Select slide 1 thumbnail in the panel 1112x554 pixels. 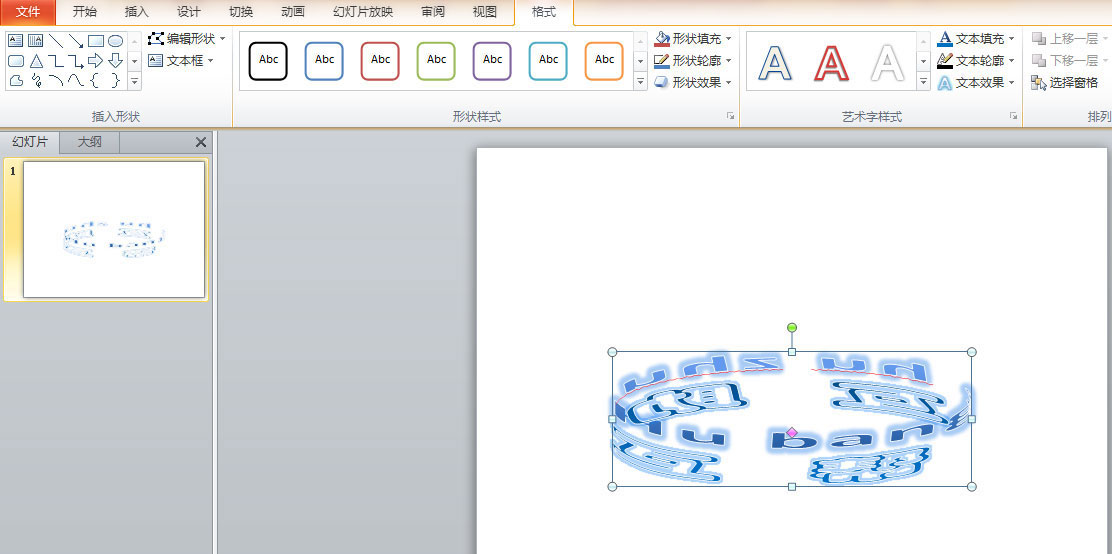114,229
